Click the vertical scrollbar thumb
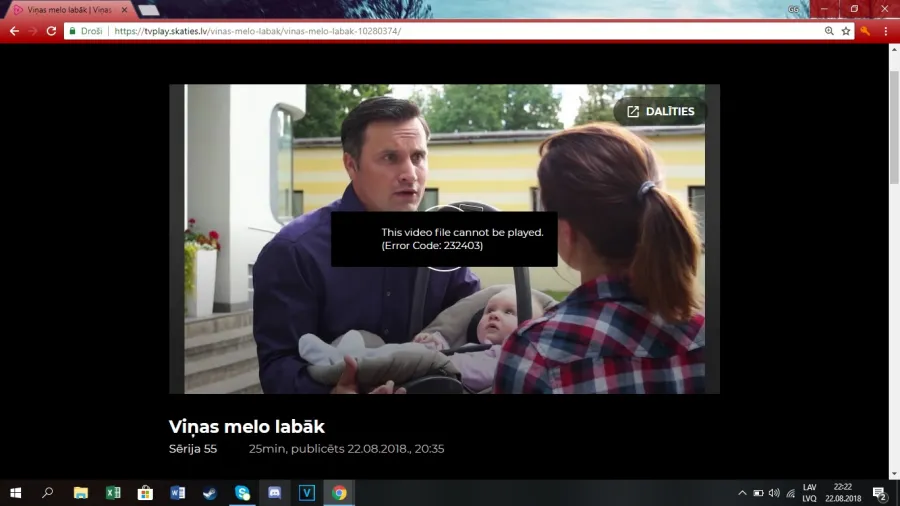 coord(894,127)
